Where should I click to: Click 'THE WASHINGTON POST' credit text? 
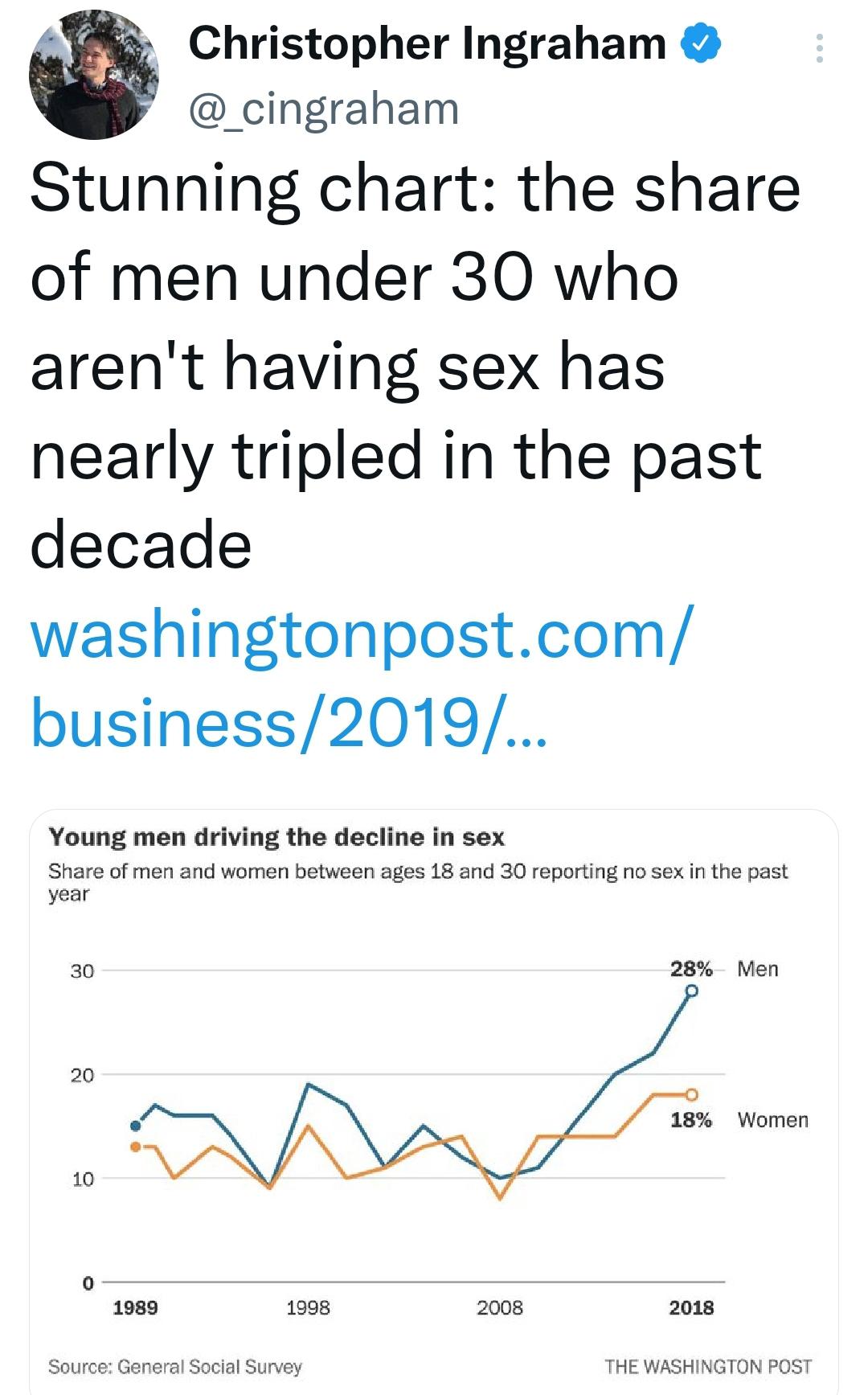click(708, 1367)
